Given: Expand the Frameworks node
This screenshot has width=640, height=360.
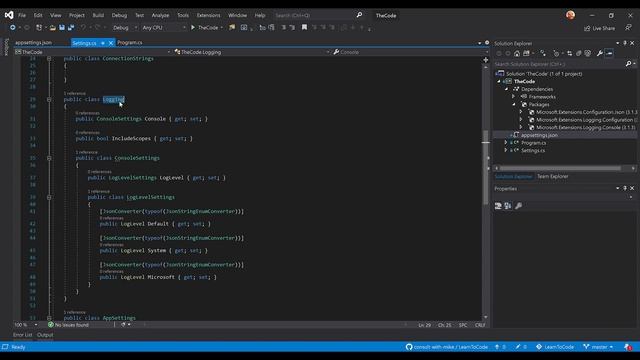Looking at the screenshot, I should coord(513,97).
